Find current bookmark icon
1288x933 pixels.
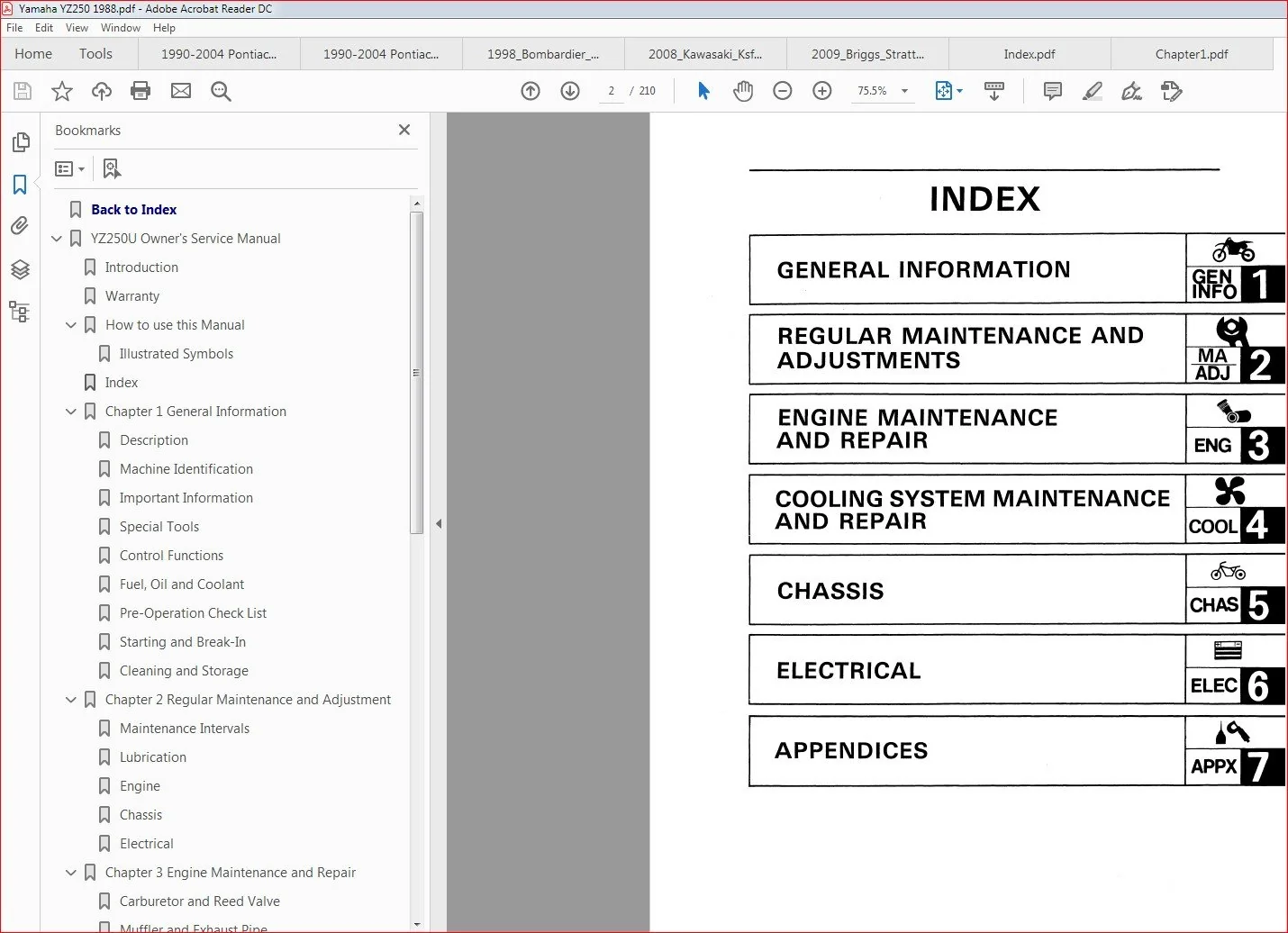tap(112, 168)
